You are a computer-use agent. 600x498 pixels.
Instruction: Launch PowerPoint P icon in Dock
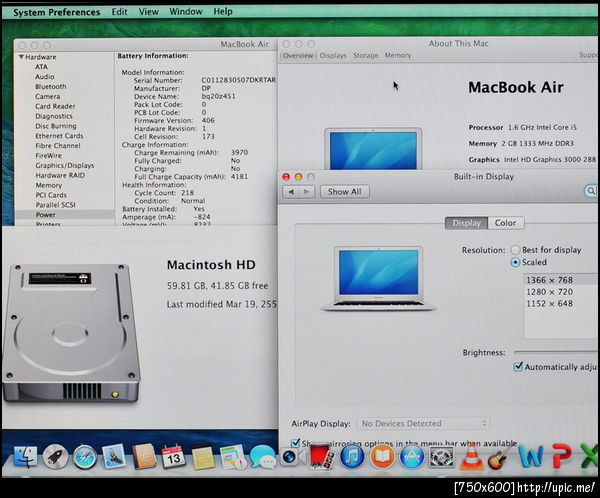[x=562, y=456]
